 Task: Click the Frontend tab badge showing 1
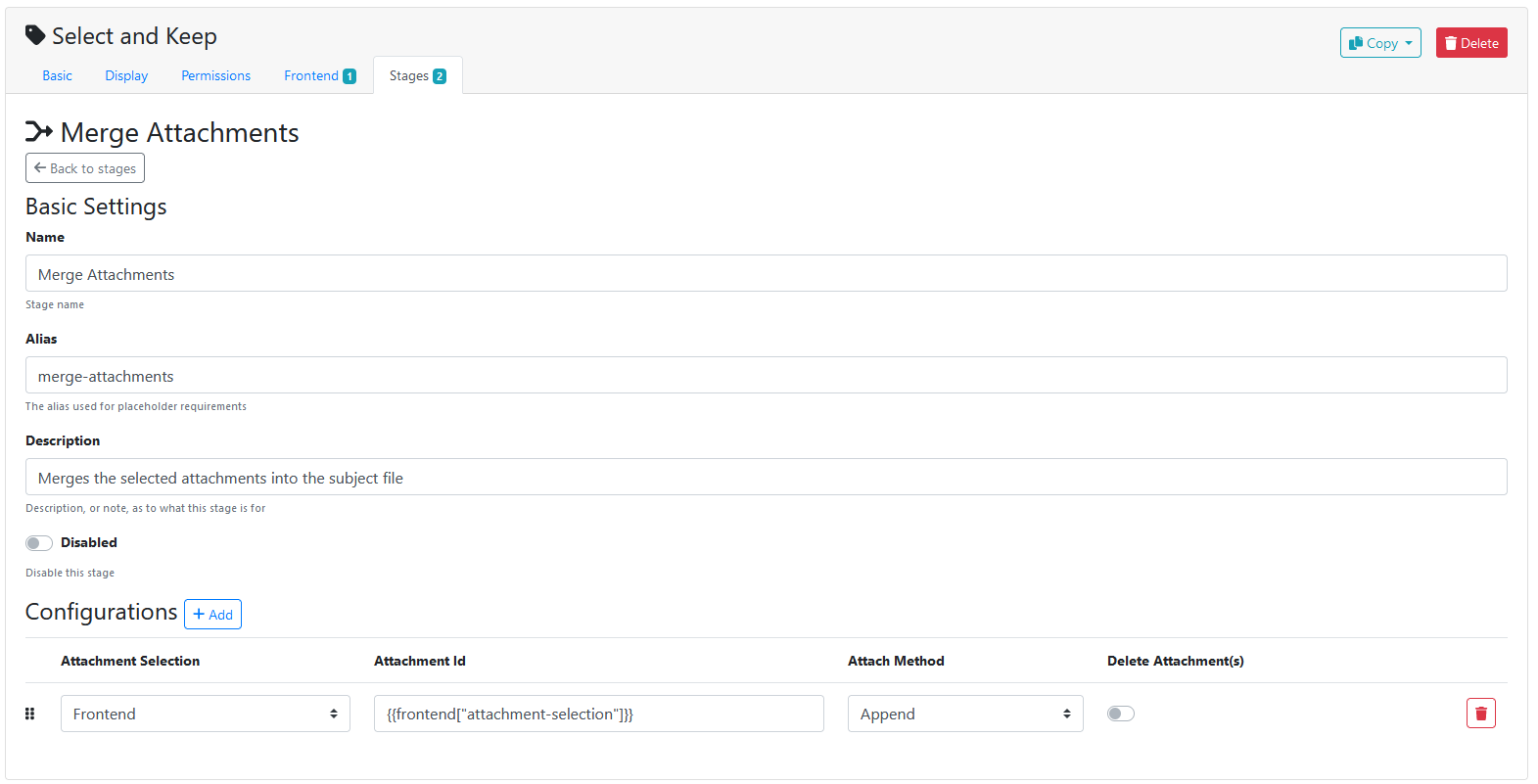click(350, 76)
